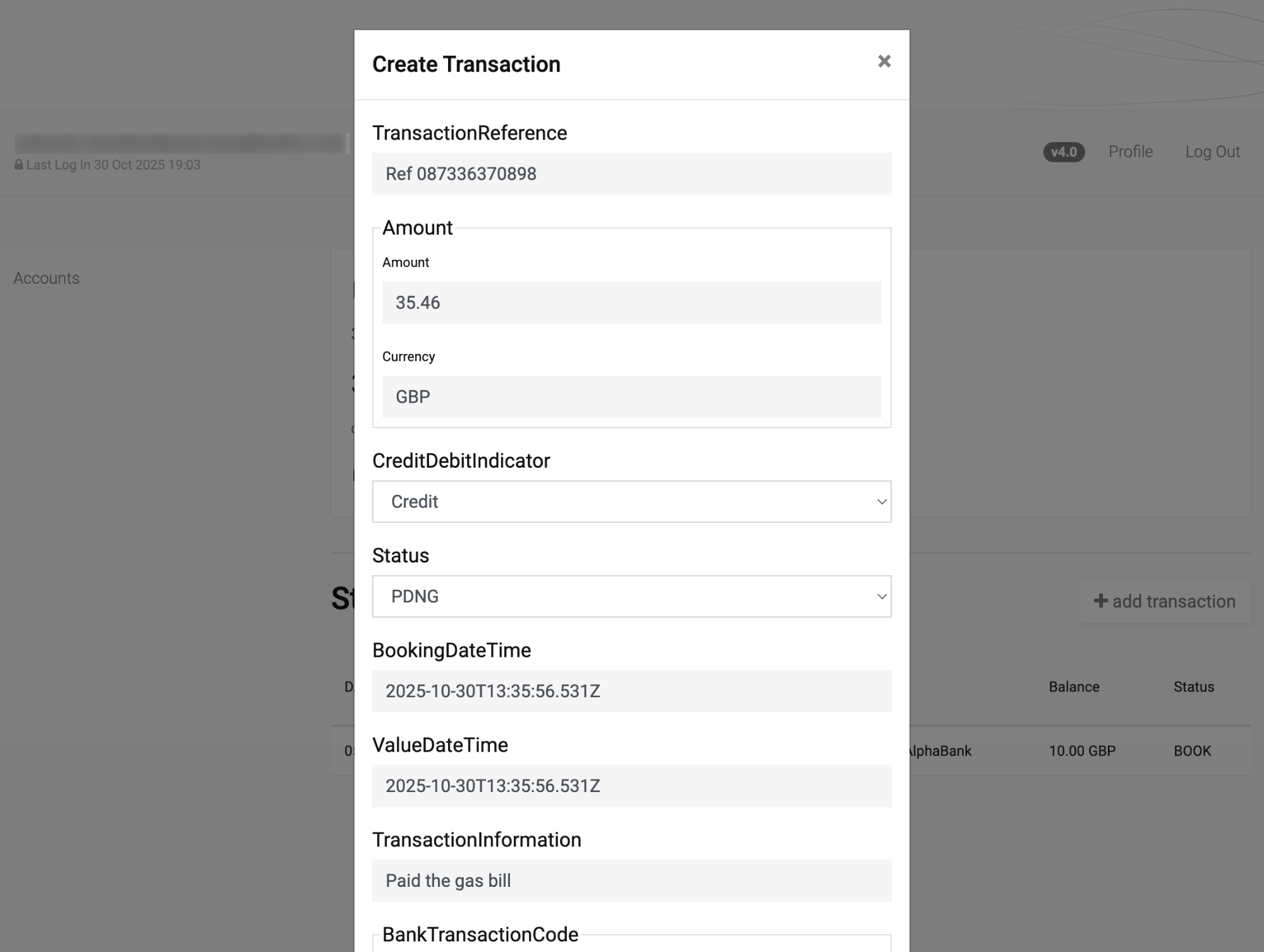Select the BOOK status cell

tap(1192, 751)
